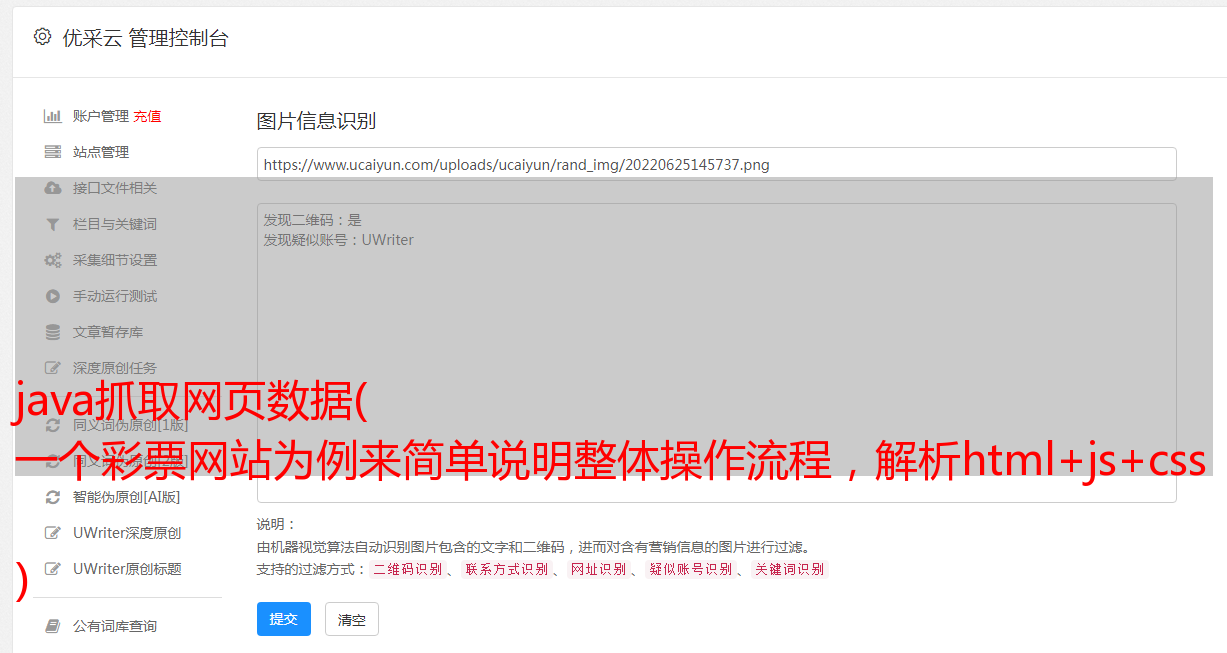Click the blue 提交 submit button
This screenshot has height=653, width=1227.
[x=284, y=619]
